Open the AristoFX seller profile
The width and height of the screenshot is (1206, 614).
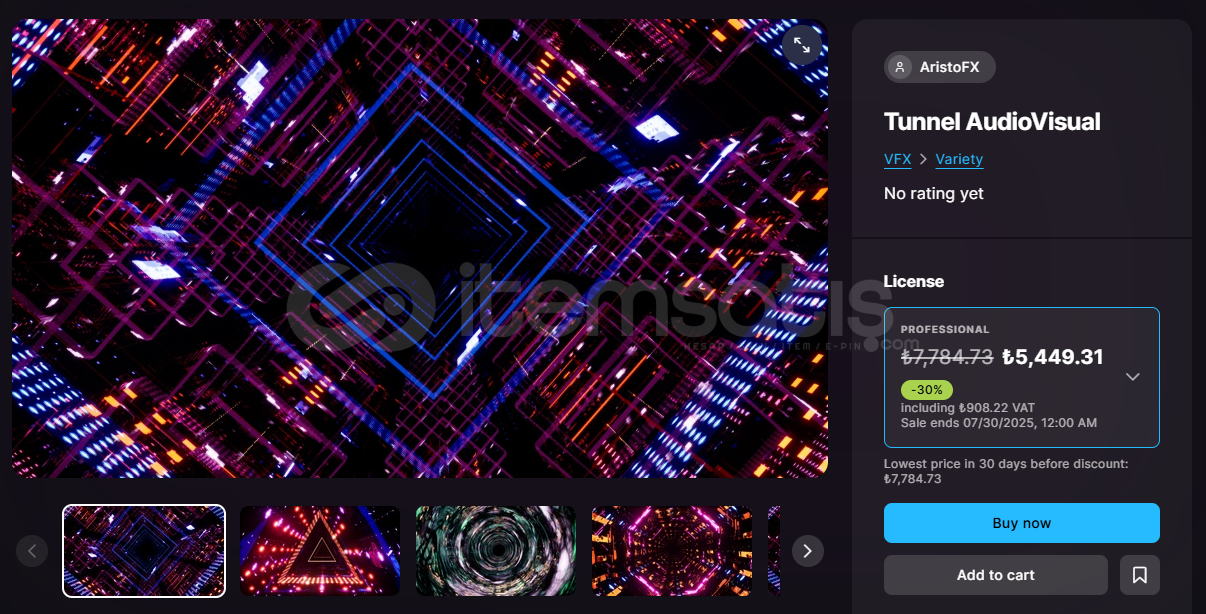point(940,67)
